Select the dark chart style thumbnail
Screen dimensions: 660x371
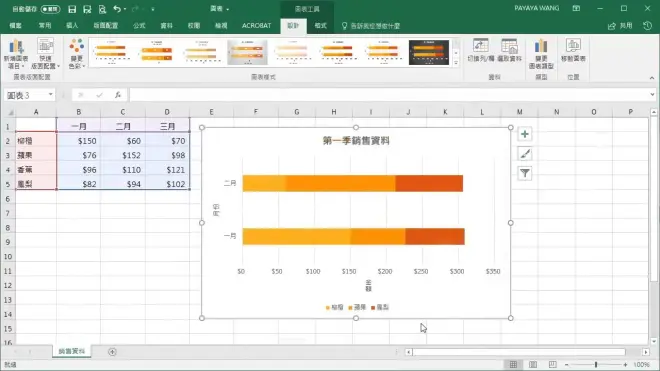[x=429, y=52]
